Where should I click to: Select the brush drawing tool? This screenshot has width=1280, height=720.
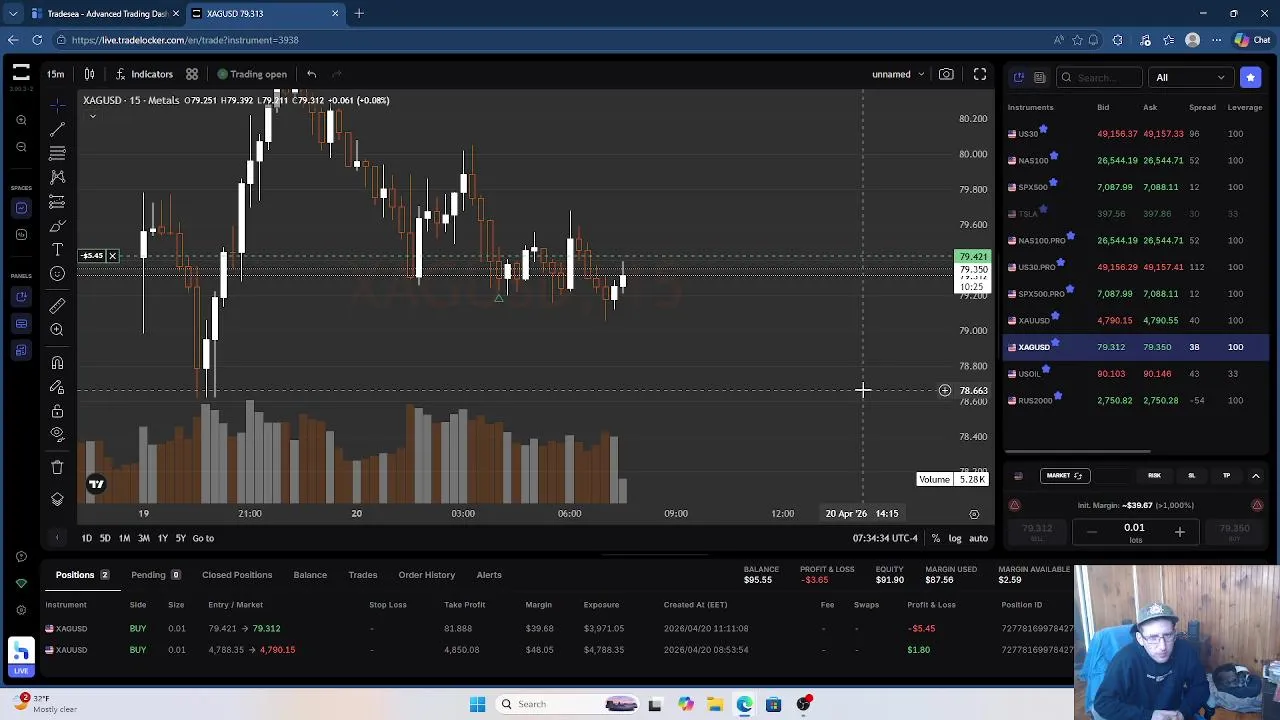[x=57, y=226]
